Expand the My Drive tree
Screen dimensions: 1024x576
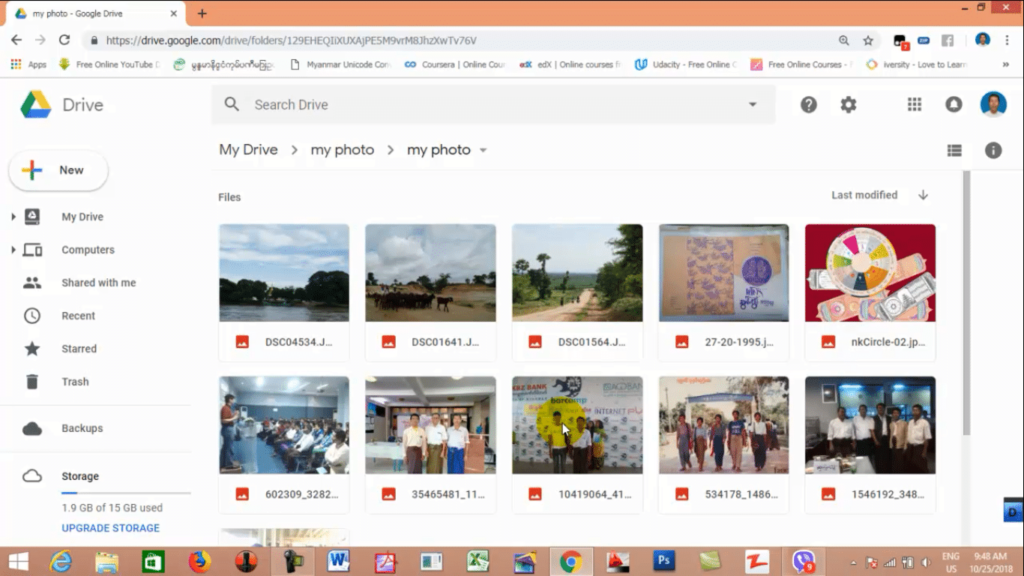(x=13, y=217)
